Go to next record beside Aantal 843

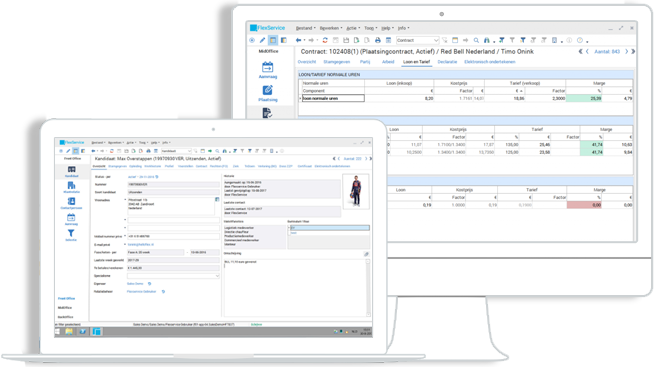click(x=626, y=51)
